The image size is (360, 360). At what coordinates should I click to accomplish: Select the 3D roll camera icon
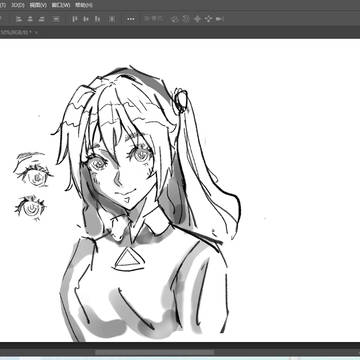tap(186, 19)
